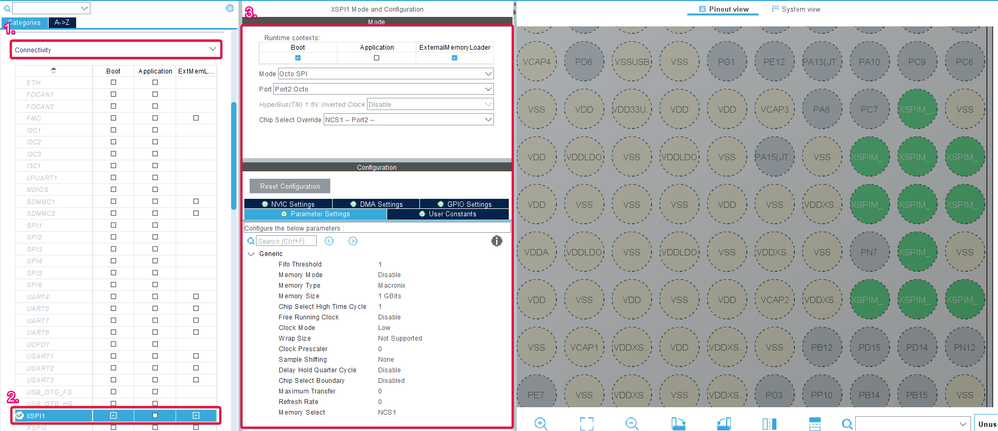This screenshot has width=998, height=431.
Task: Click the Clock Mode value Low
Action: pos(384,328)
